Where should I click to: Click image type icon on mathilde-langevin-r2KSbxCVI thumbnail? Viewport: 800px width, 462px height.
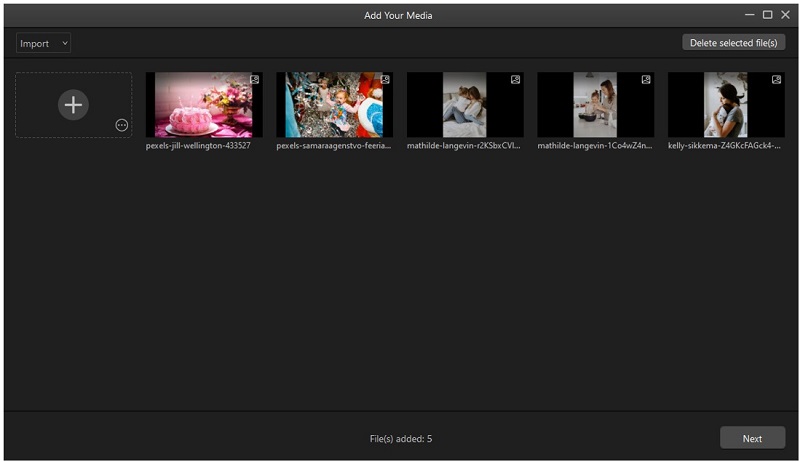(x=515, y=80)
